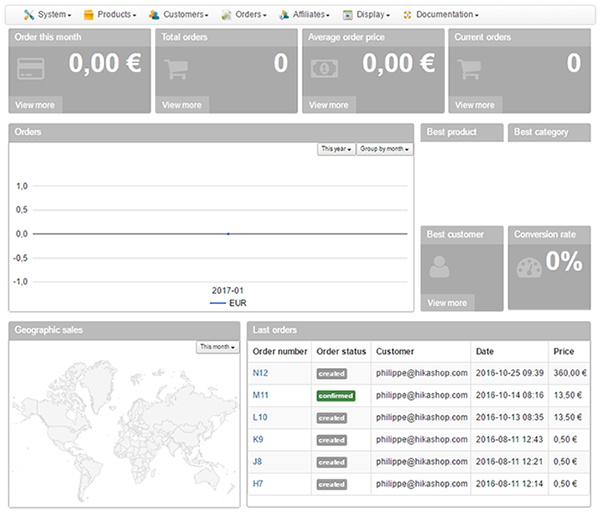Click price 360,00 € cell

[x=570, y=373]
